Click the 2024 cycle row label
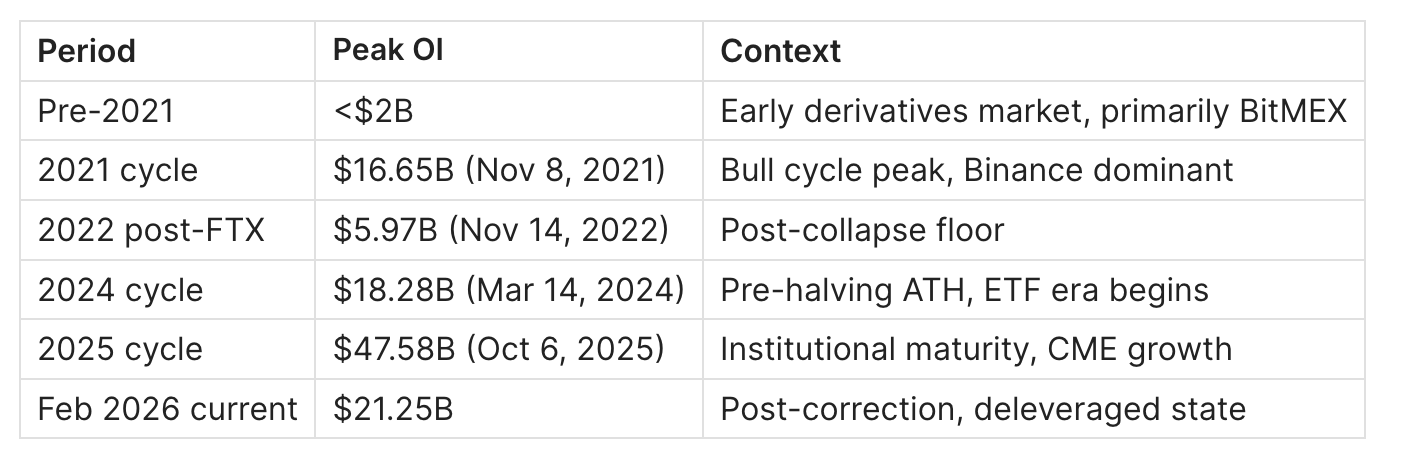 [120, 290]
